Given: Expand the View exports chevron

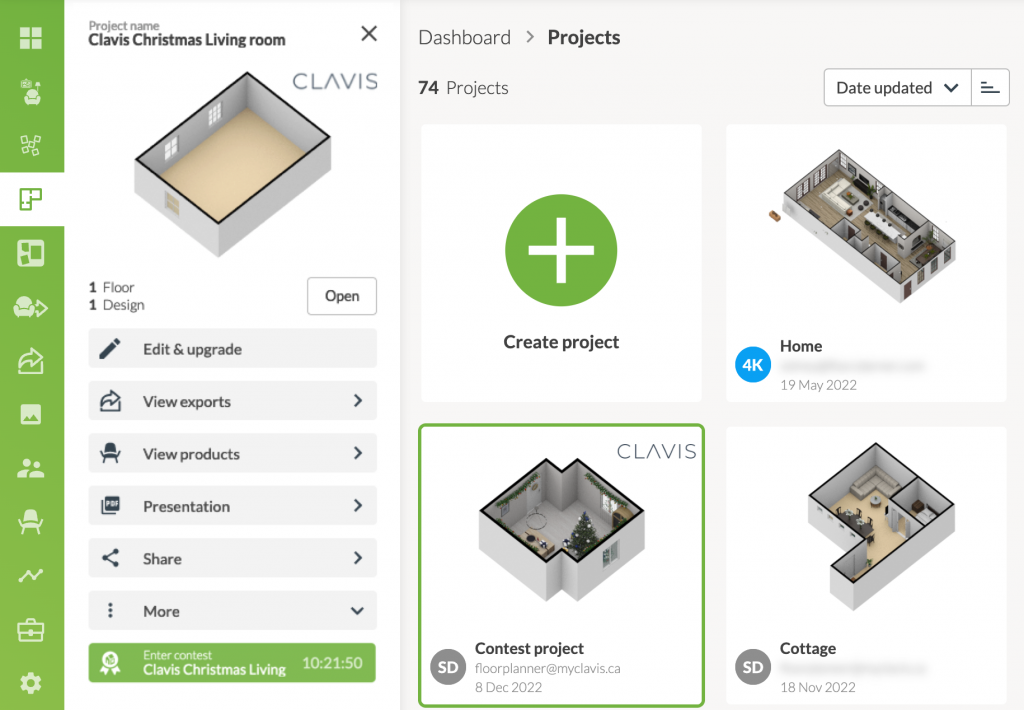Looking at the screenshot, I should coord(358,400).
